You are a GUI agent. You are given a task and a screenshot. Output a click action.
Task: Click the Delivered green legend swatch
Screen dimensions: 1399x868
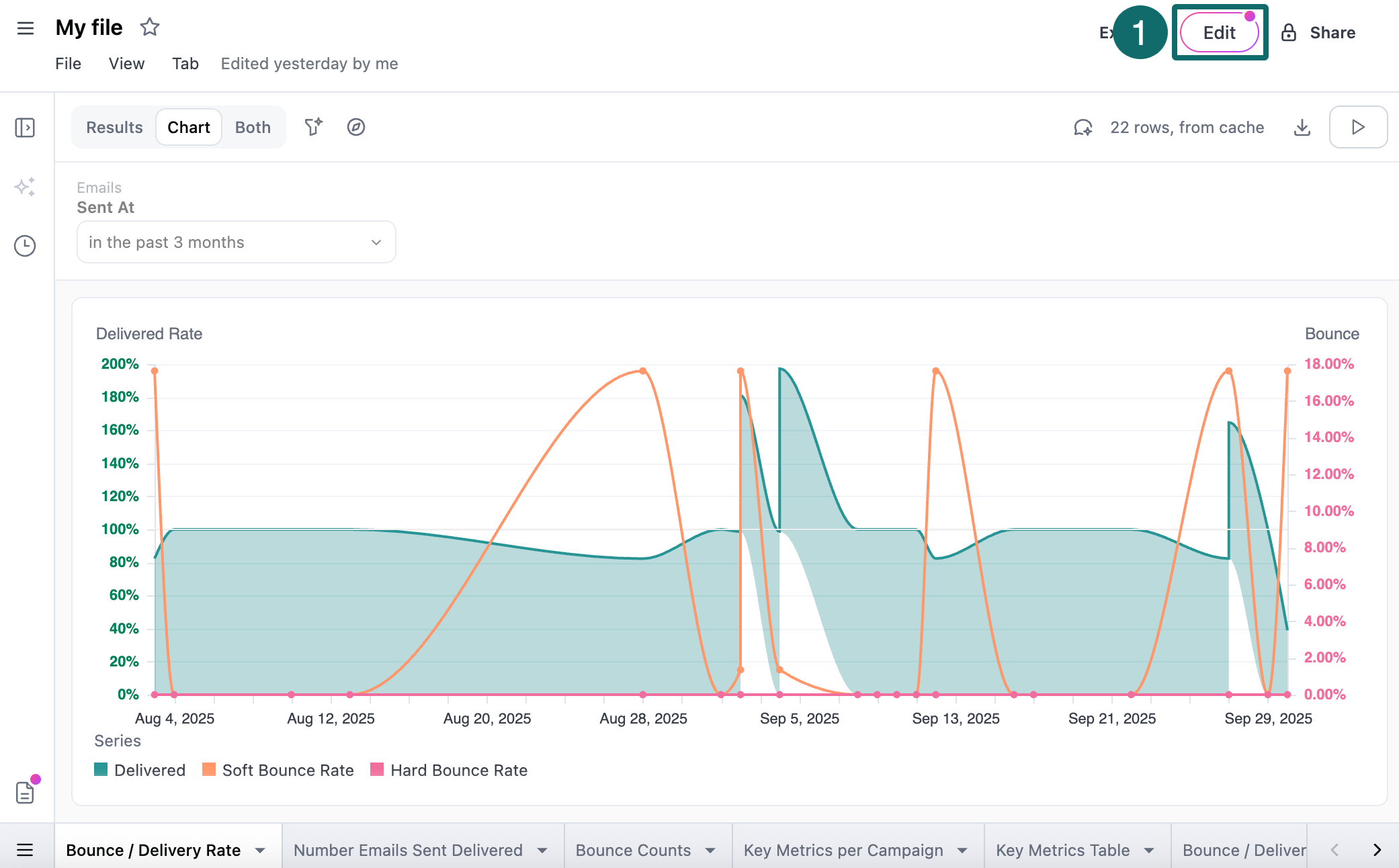point(101,770)
